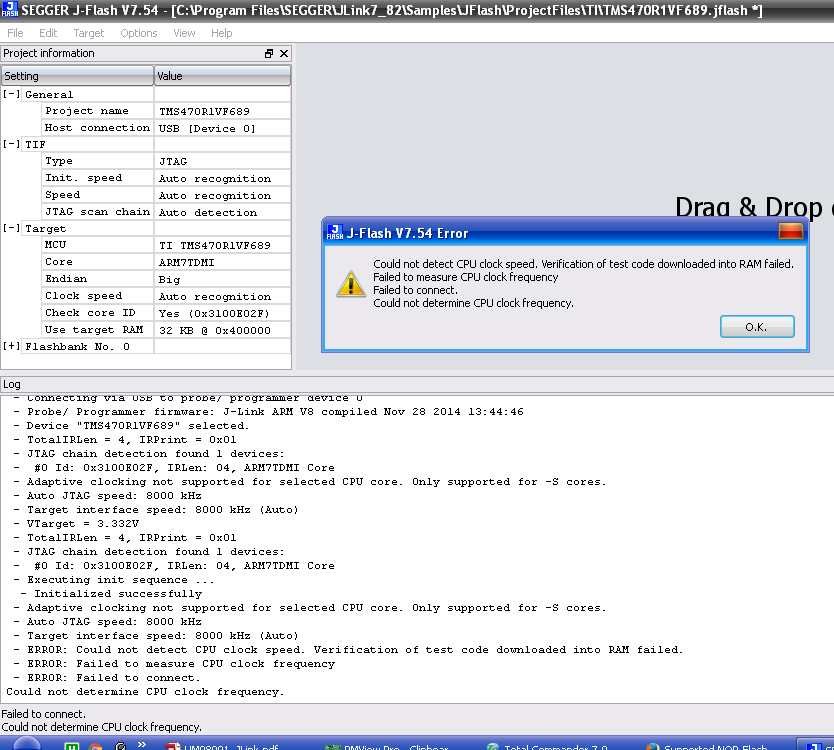
Task: Collapse the General section
Action: click(x=11, y=94)
